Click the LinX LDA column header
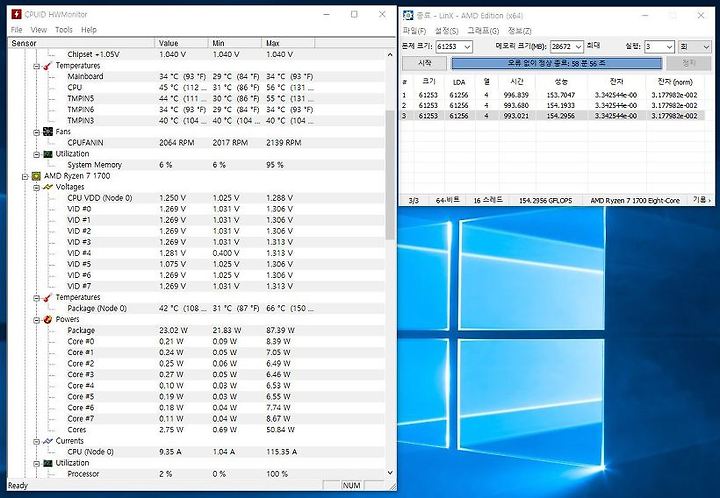720x498 pixels. point(459,82)
